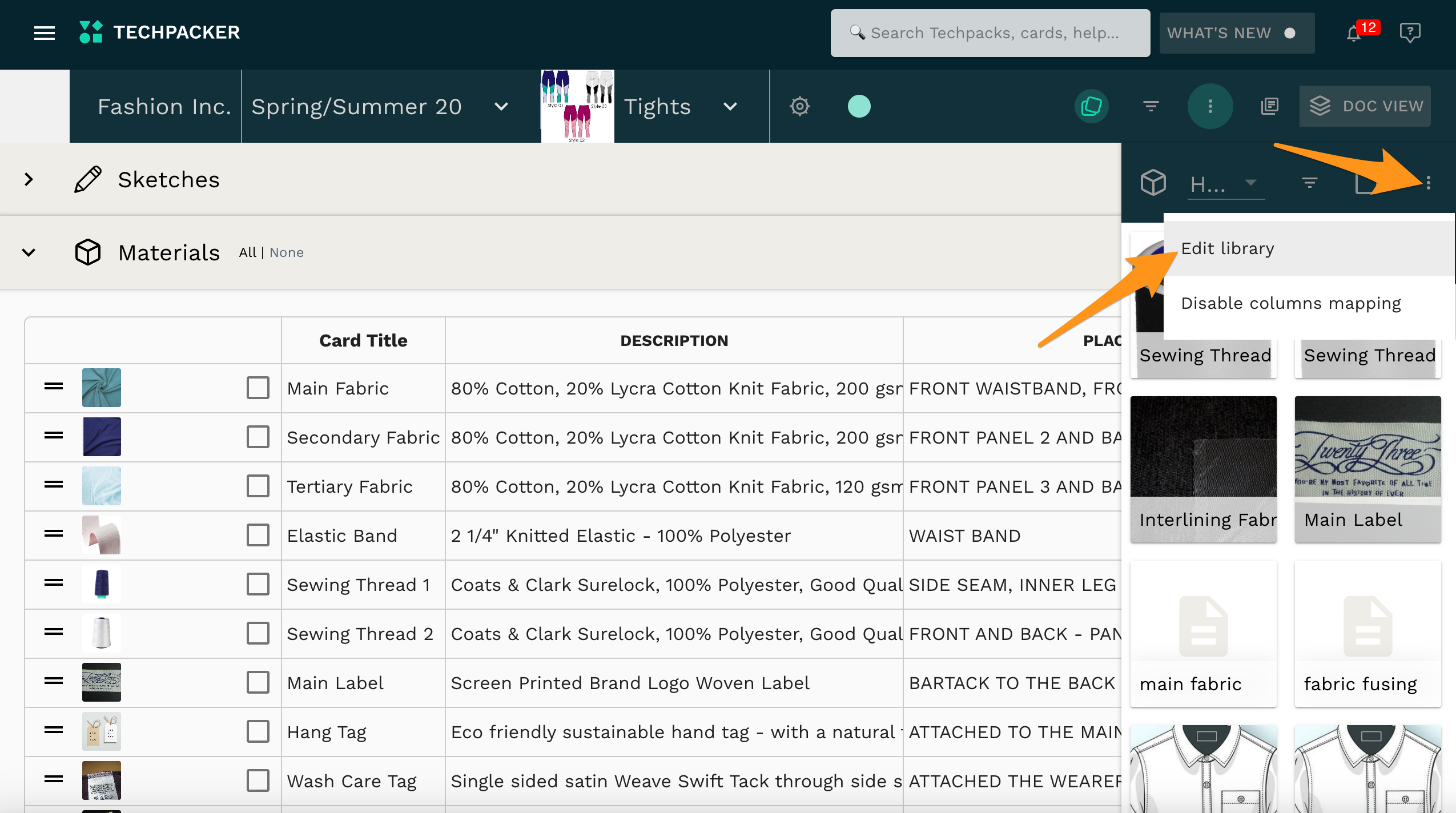Click the Search Techpacks input field
1456x813 pixels.
pos(994,33)
